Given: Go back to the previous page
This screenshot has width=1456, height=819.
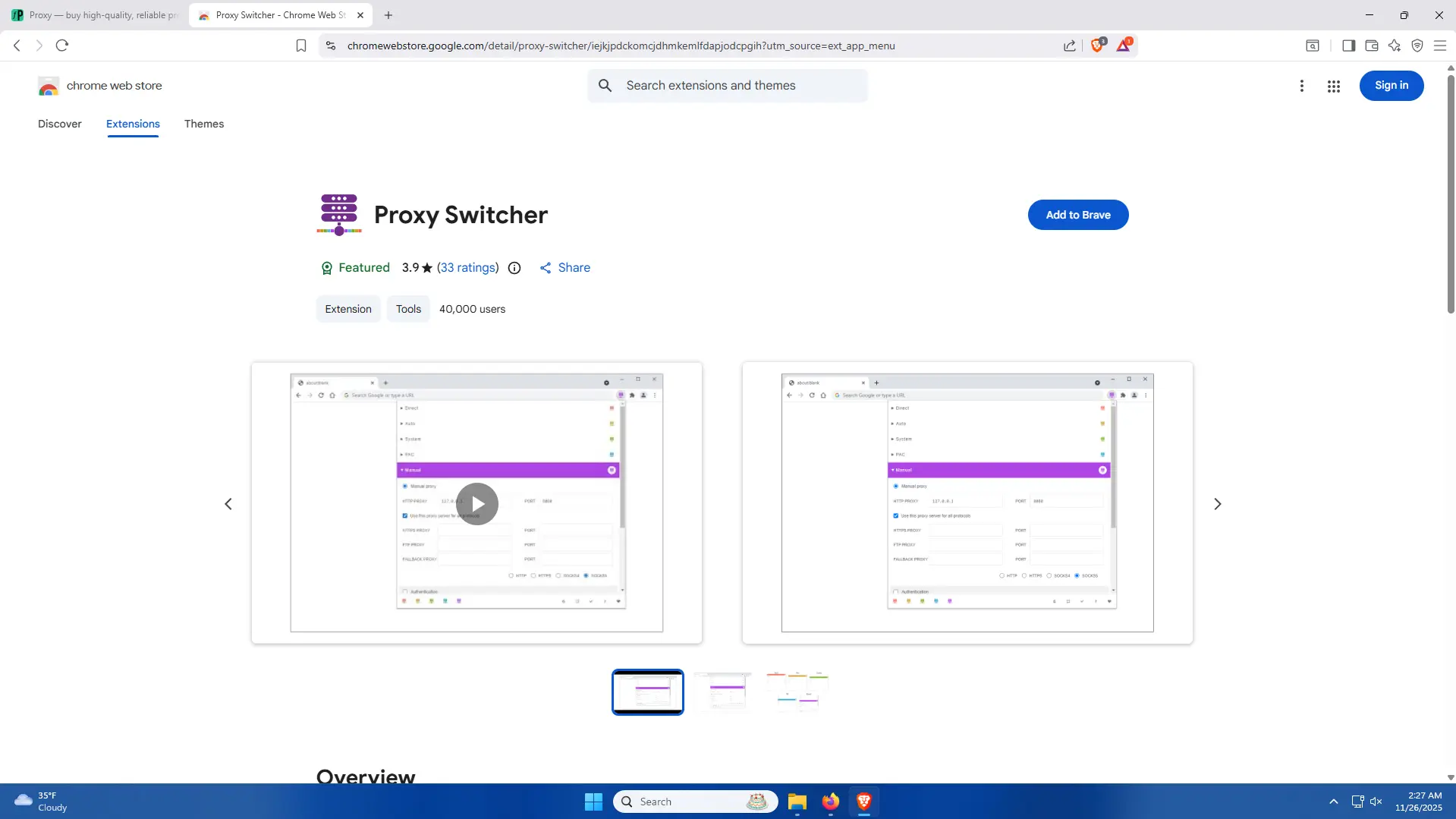Looking at the screenshot, I should pyautogui.click(x=17, y=46).
